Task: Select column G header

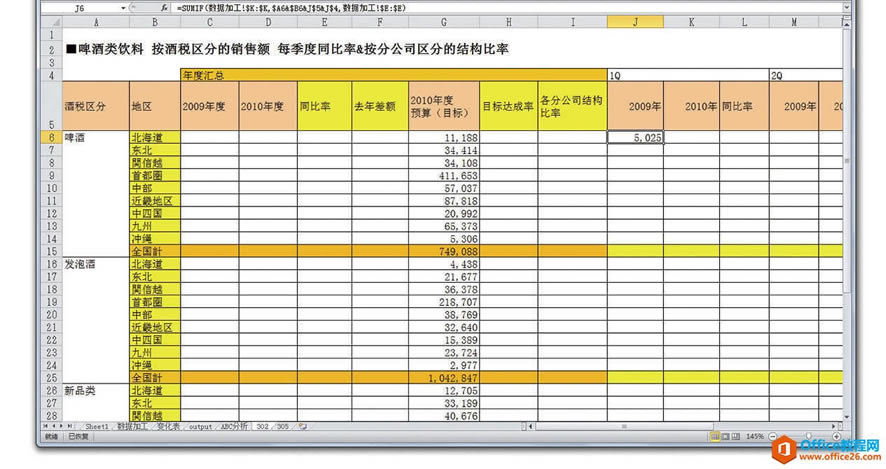Action: [x=444, y=22]
